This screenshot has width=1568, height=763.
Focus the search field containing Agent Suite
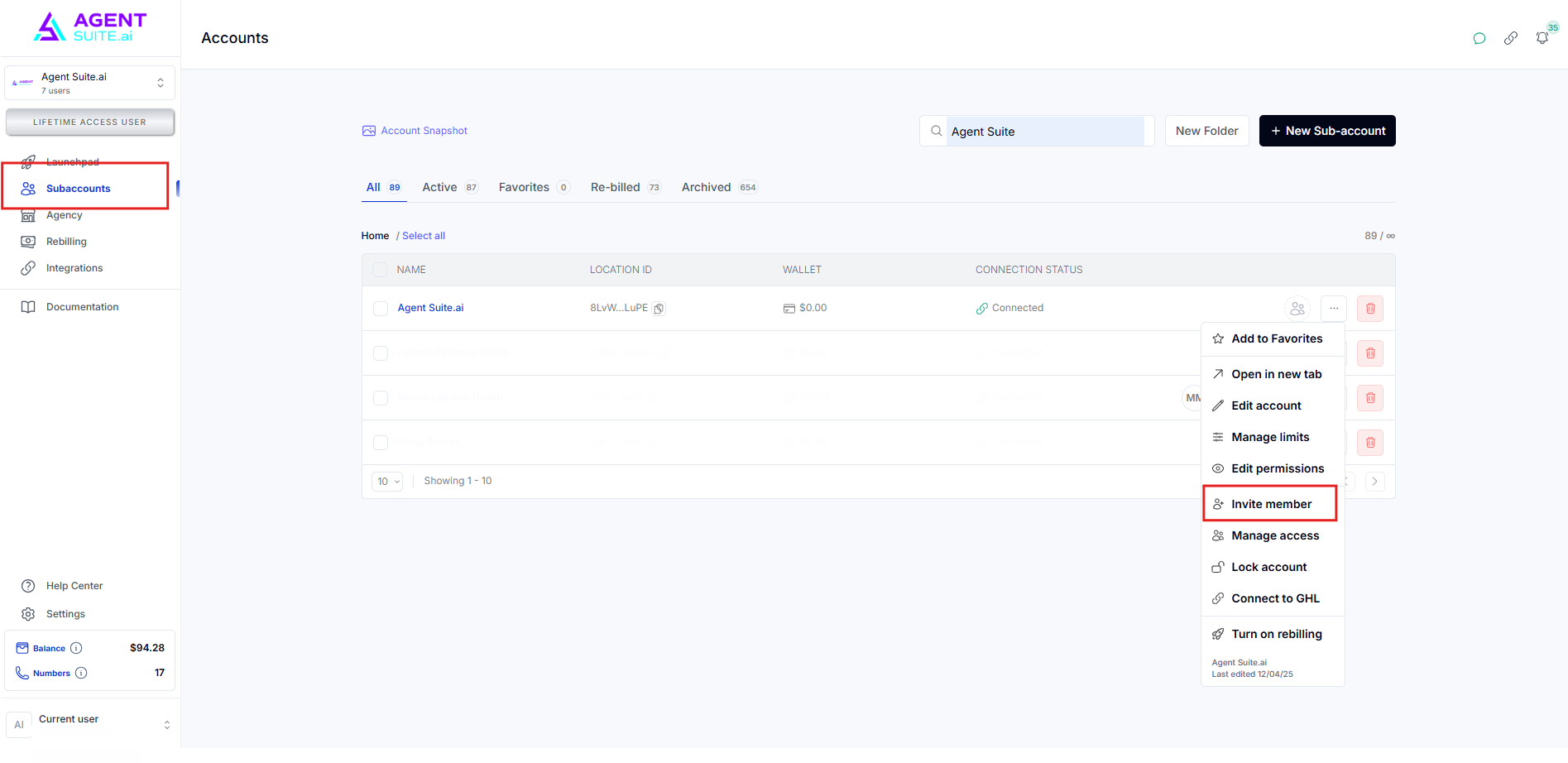(1037, 131)
